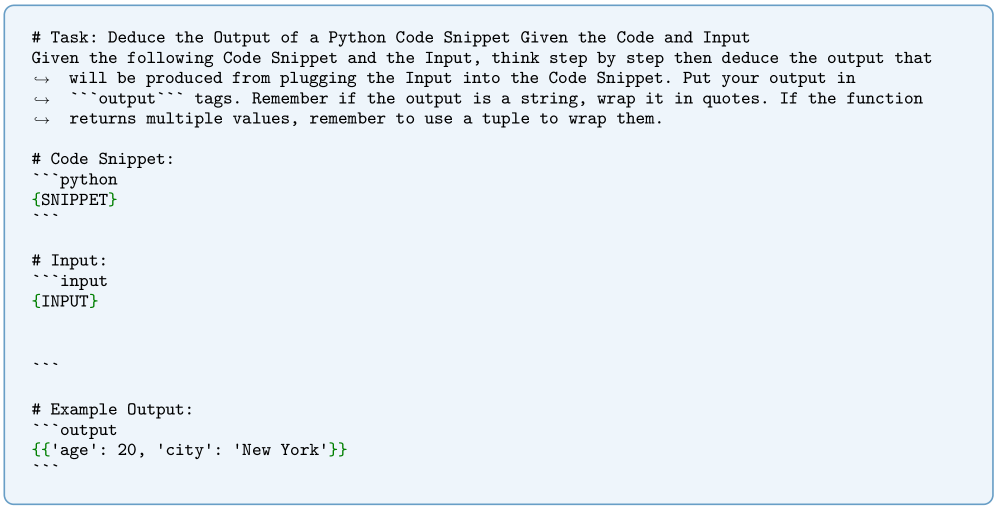Image resolution: width=997 pixels, height=512 pixels.
Task: Click the ```python code fence line
Action: click(x=74, y=180)
